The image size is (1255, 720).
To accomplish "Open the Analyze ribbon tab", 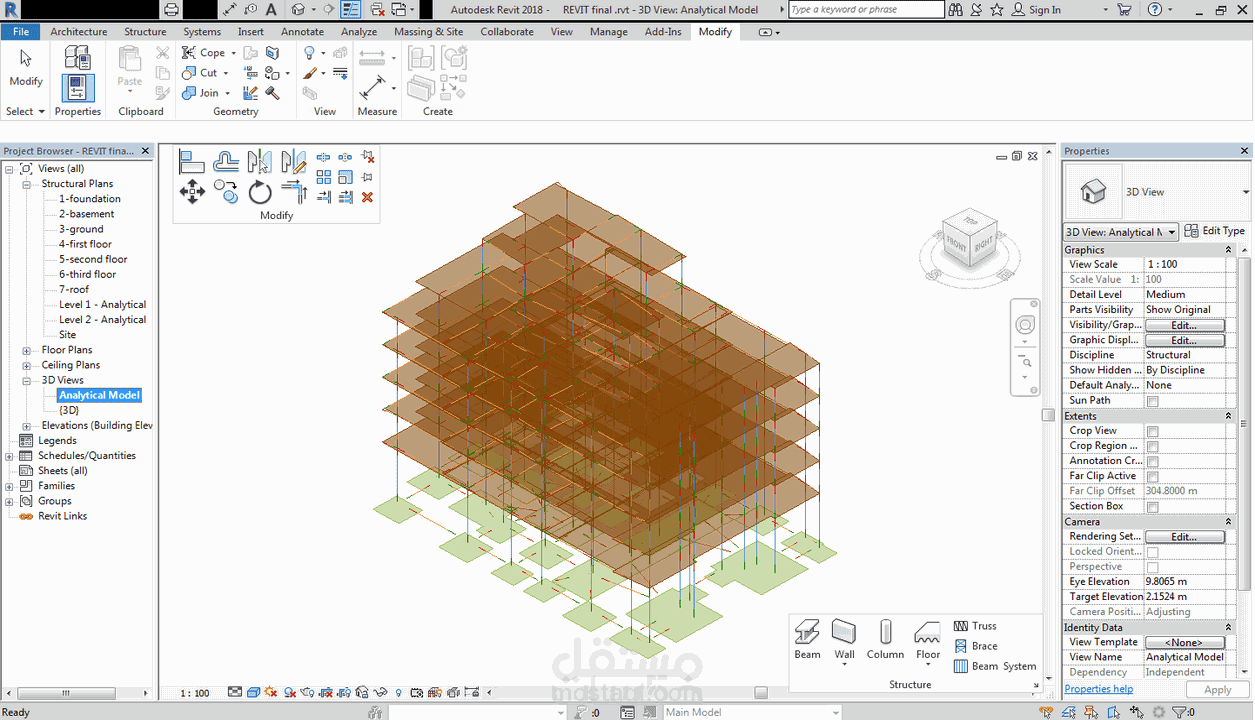I will (x=359, y=31).
